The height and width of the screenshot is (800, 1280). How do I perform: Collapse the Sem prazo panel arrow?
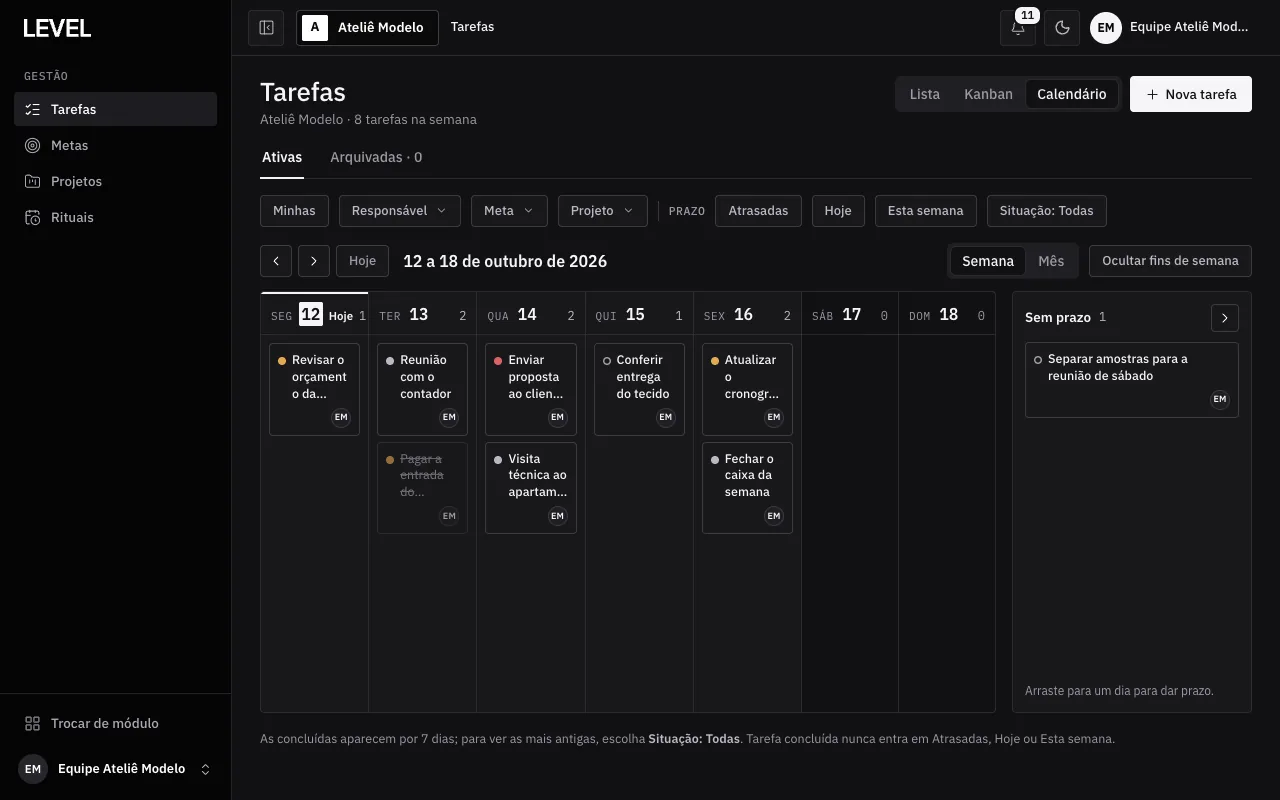point(1225,318)
